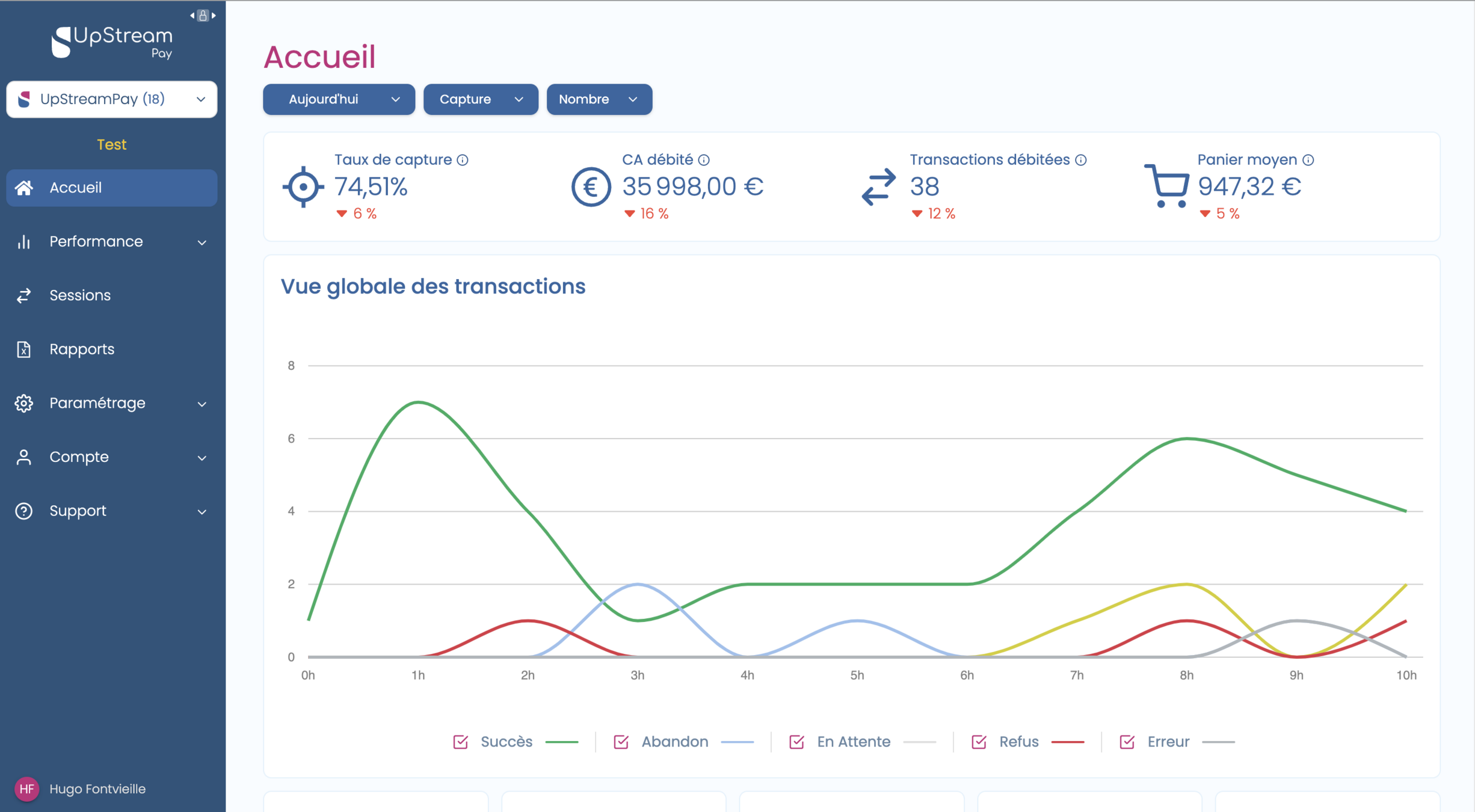Toggle the Abandon series checkbox
This screenshot has width=1475, height=812.
pos(621,742)
